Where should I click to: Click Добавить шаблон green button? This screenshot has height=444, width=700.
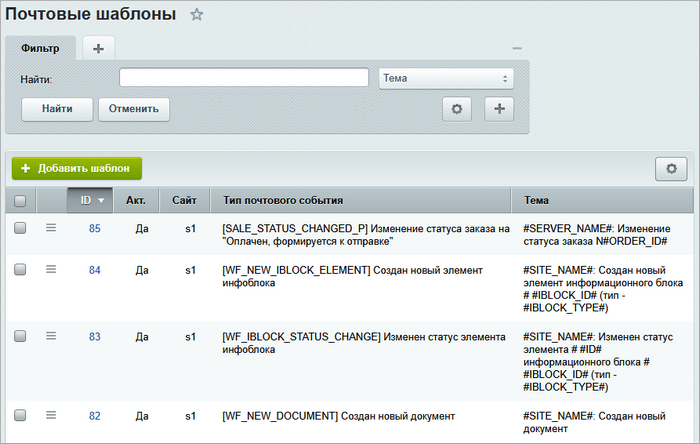(77, 169)
